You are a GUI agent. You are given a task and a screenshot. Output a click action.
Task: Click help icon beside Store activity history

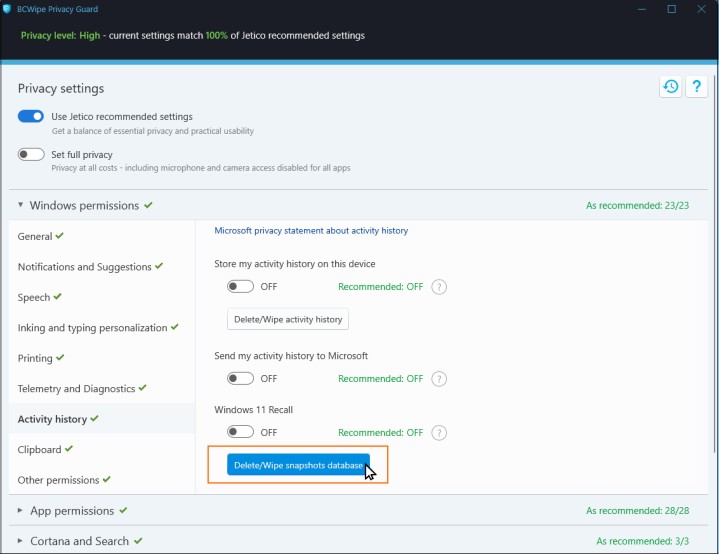tap(439, 287)
